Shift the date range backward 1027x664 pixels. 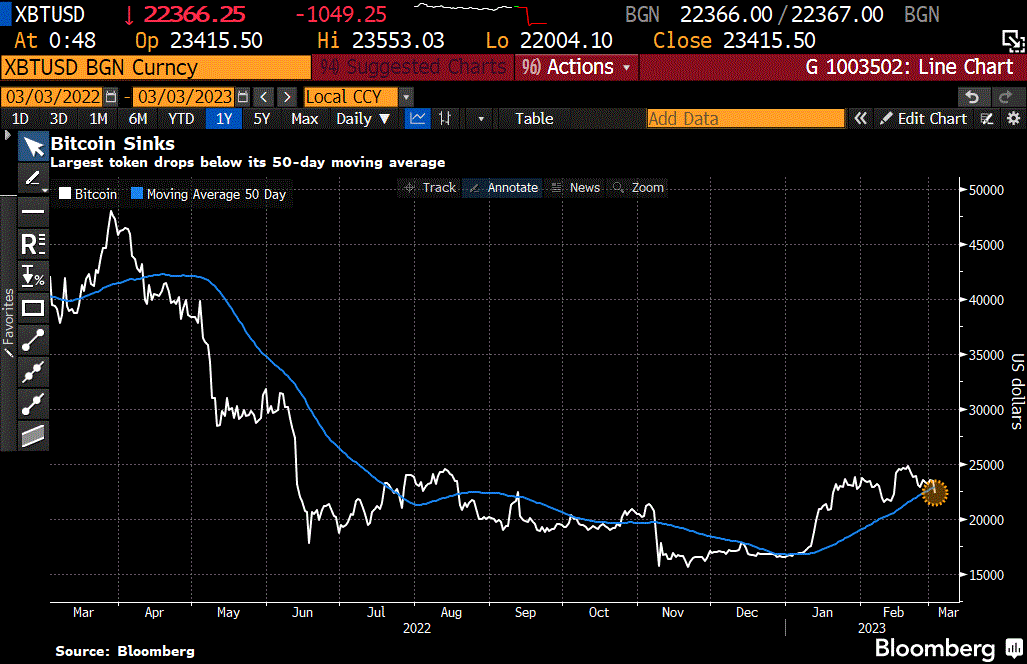(263, 97)
